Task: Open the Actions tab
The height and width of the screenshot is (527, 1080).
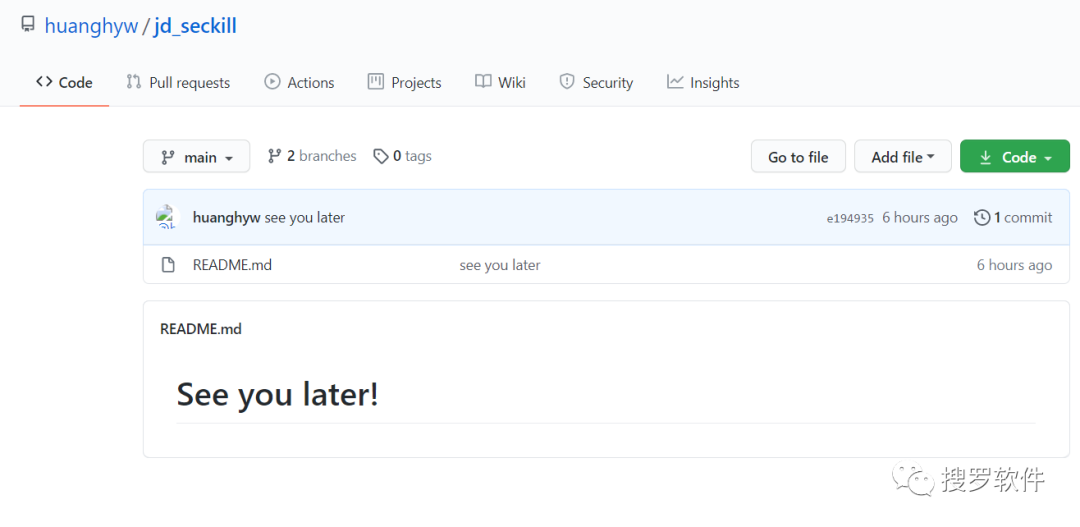Action: coord(299,83)
